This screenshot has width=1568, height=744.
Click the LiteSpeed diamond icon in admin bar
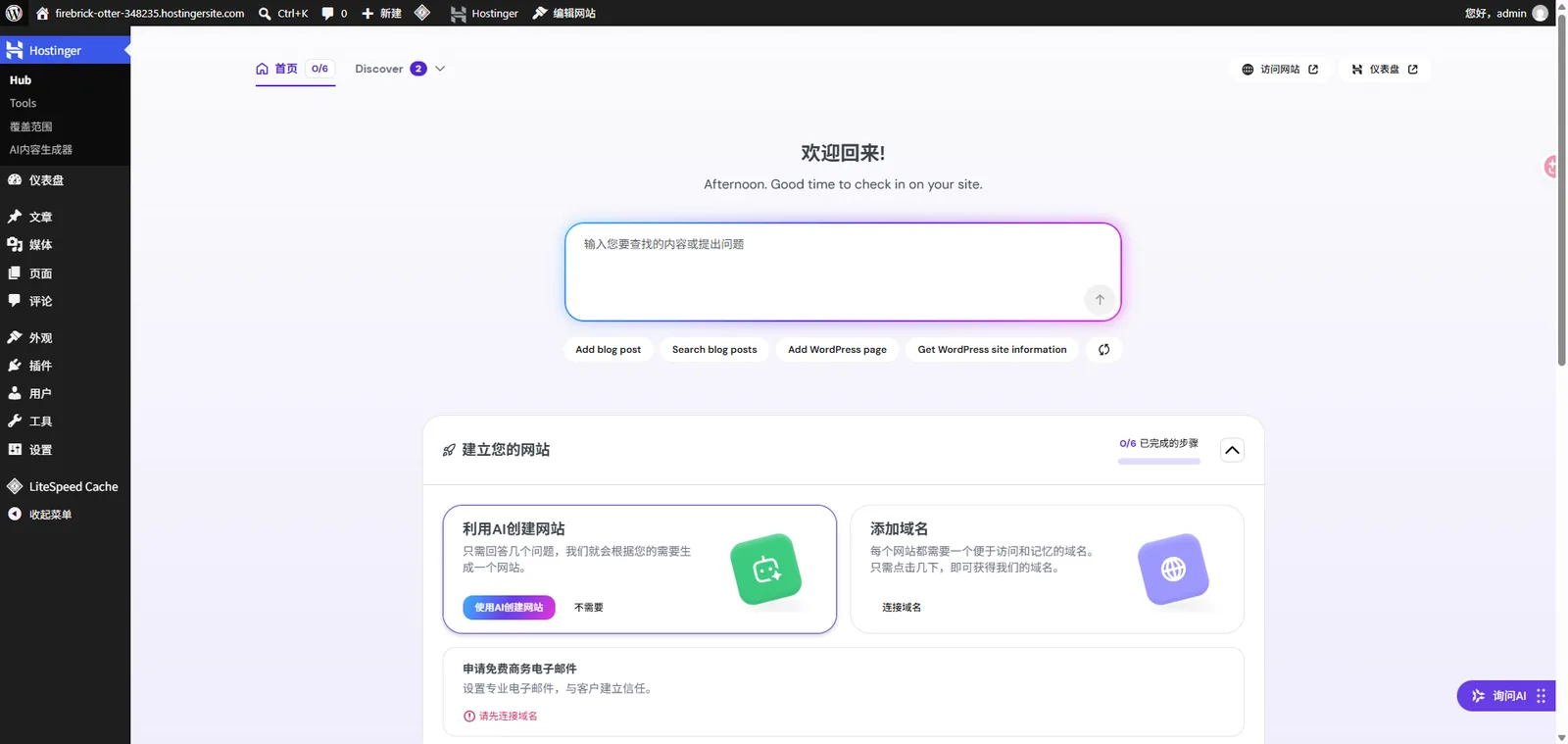click(422, 13)
